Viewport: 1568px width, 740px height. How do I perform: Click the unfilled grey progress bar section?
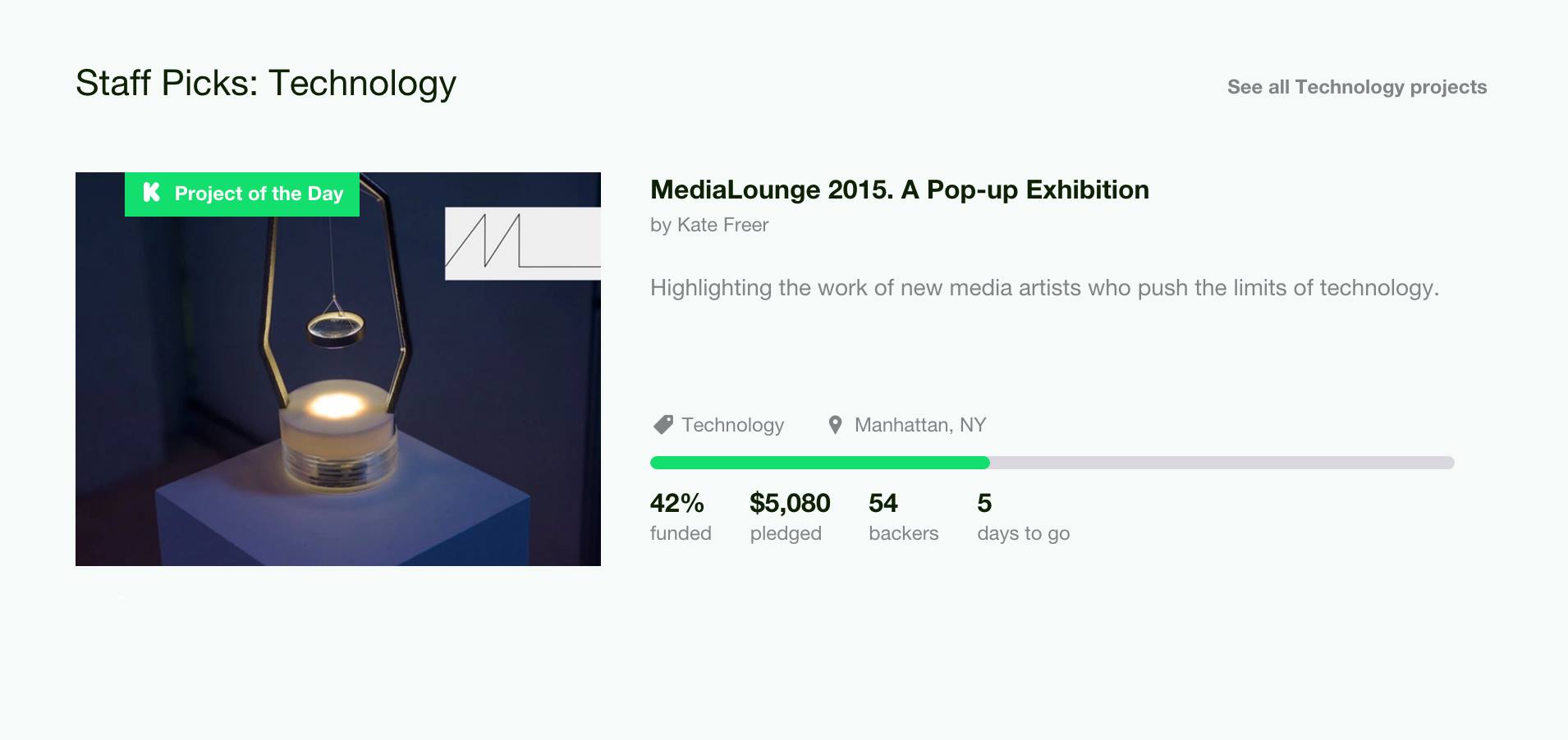click(x=1222, y=463)
